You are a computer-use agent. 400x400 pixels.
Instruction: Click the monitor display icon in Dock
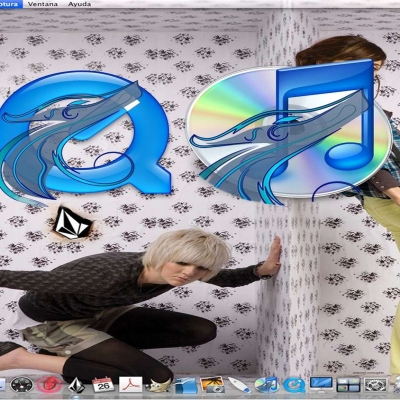click(x=321, y=385)
